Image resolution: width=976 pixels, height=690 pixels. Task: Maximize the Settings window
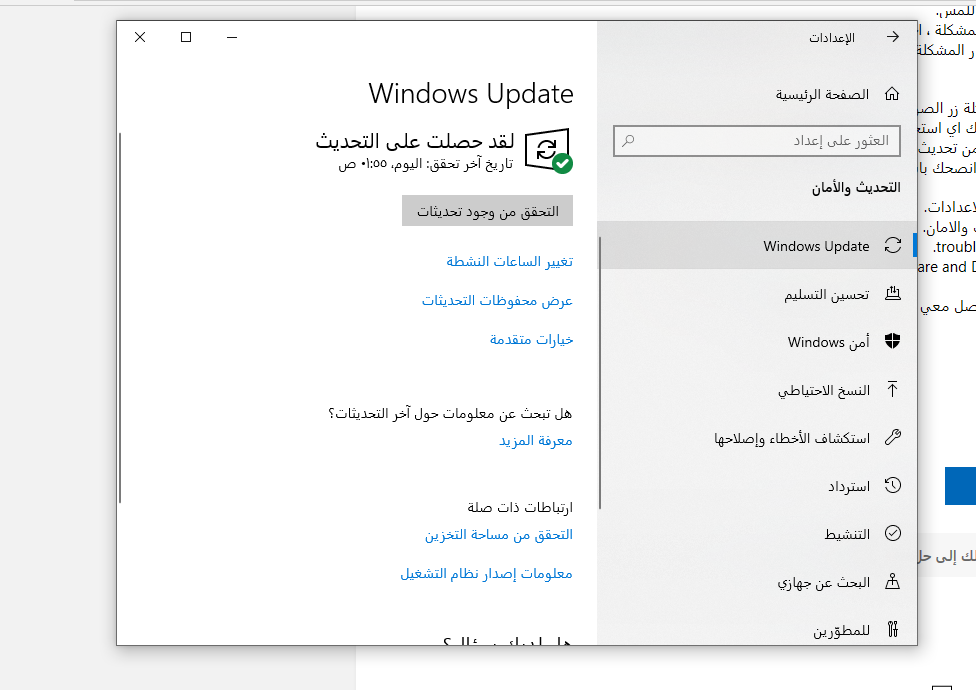(185, 37)
